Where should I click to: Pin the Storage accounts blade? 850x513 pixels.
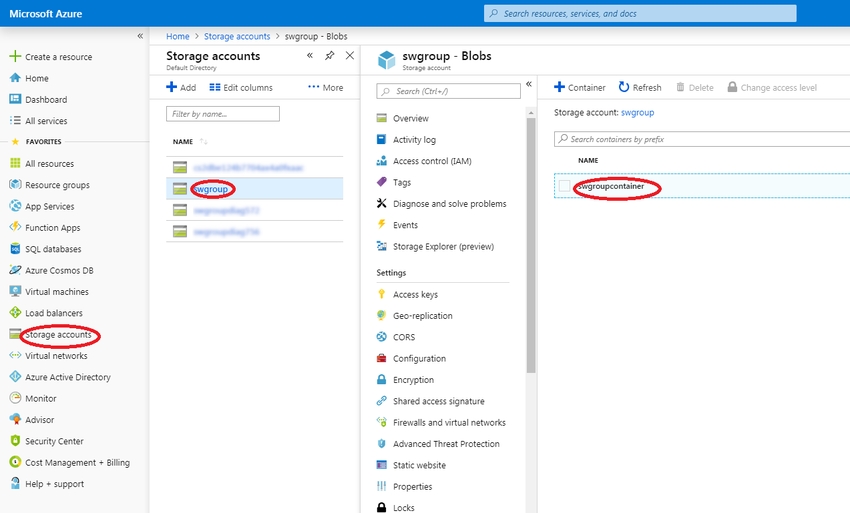(330, 56)
